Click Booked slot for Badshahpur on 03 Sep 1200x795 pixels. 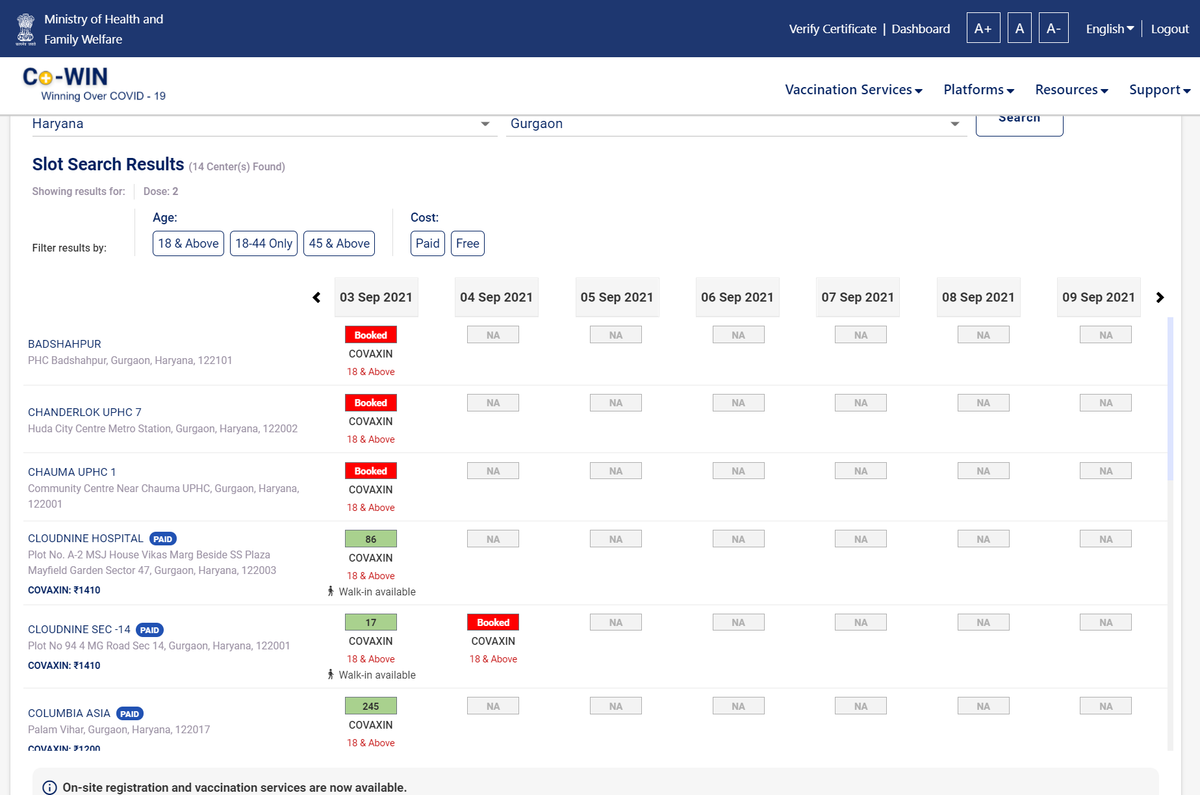(x=371, y=335)
